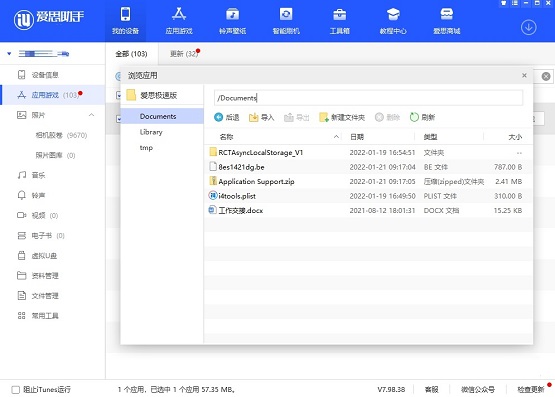The height and width of the screenshot is (397, 555).
Task: Click 微信公众号 in the status bar
Action: tap(477, 390)
